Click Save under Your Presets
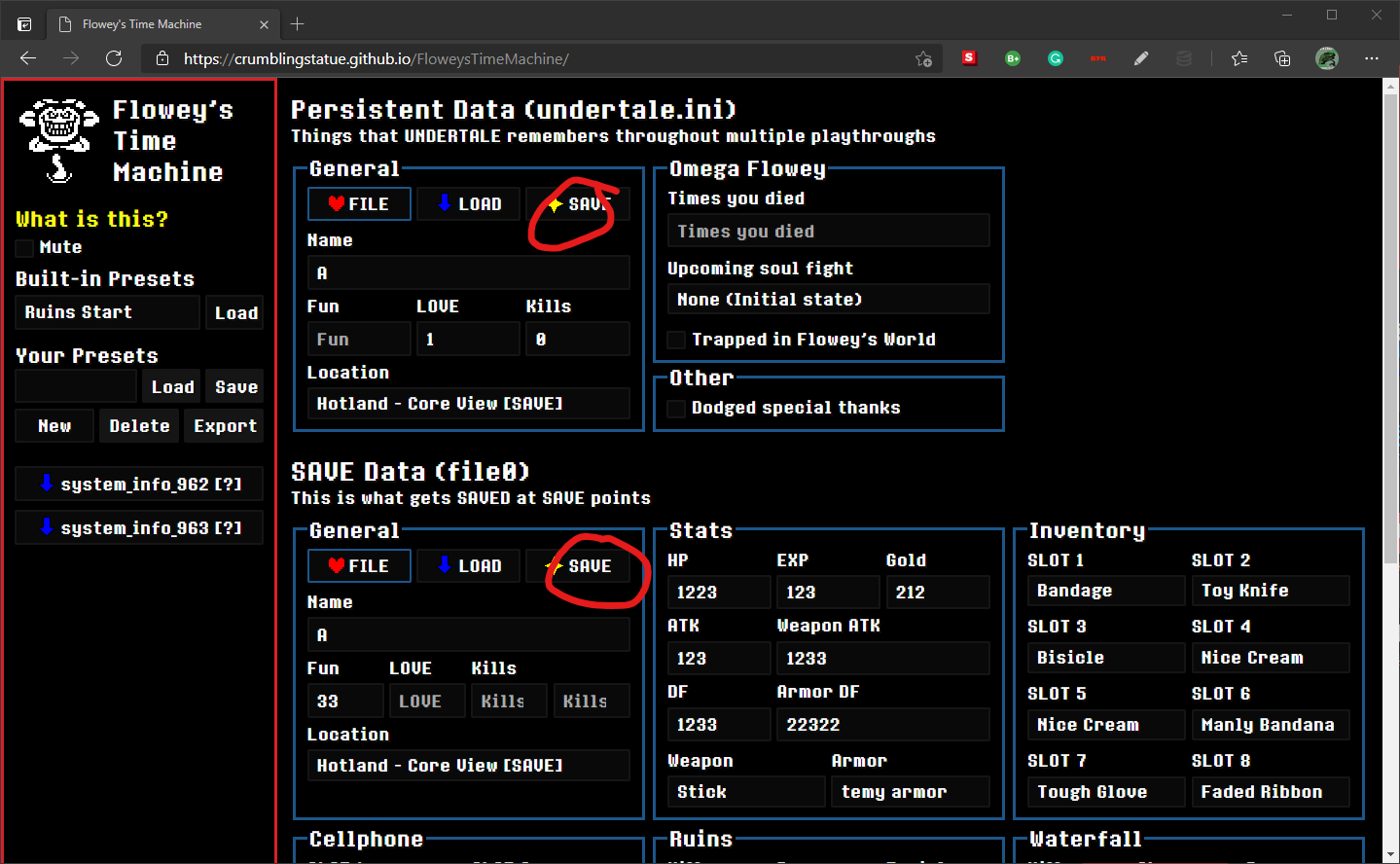The image size is (1400, 864). [x=236, y=386]
